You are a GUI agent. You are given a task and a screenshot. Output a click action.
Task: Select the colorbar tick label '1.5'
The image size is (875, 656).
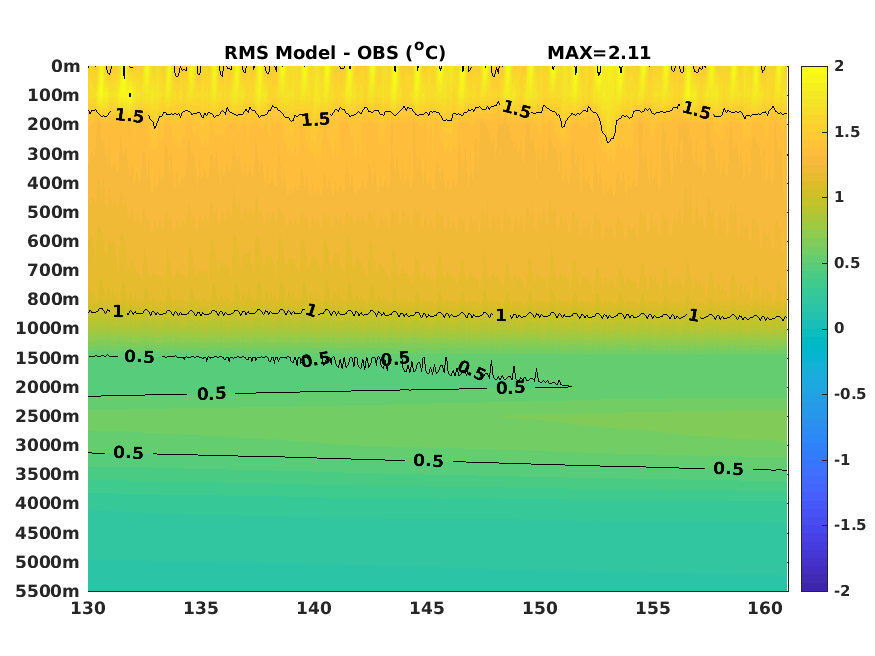(847, 132)
